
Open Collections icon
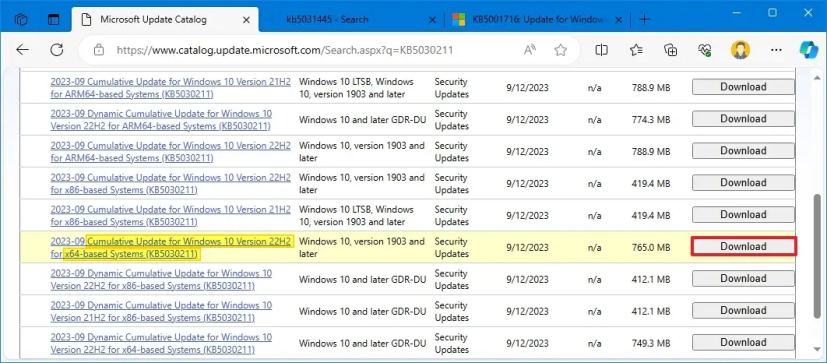(670, 50)
